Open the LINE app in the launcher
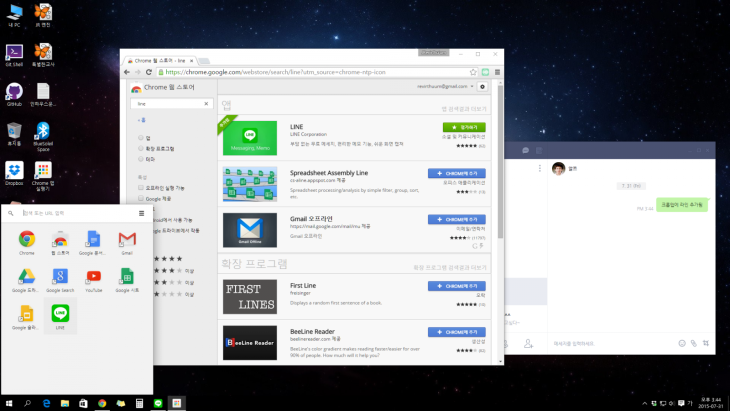 pyautogui.click(x=60, y=314)
